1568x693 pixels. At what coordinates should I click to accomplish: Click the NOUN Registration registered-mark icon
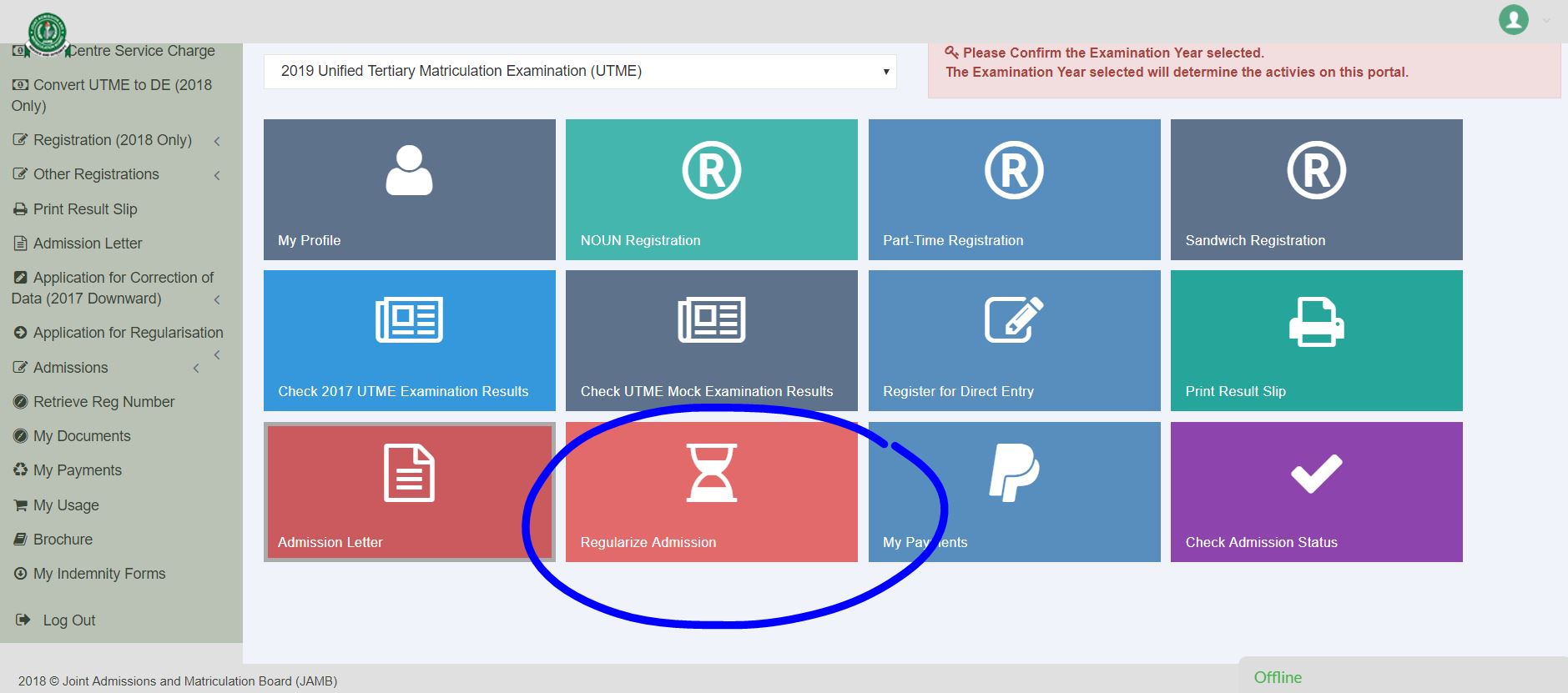(x=712, y=170)
